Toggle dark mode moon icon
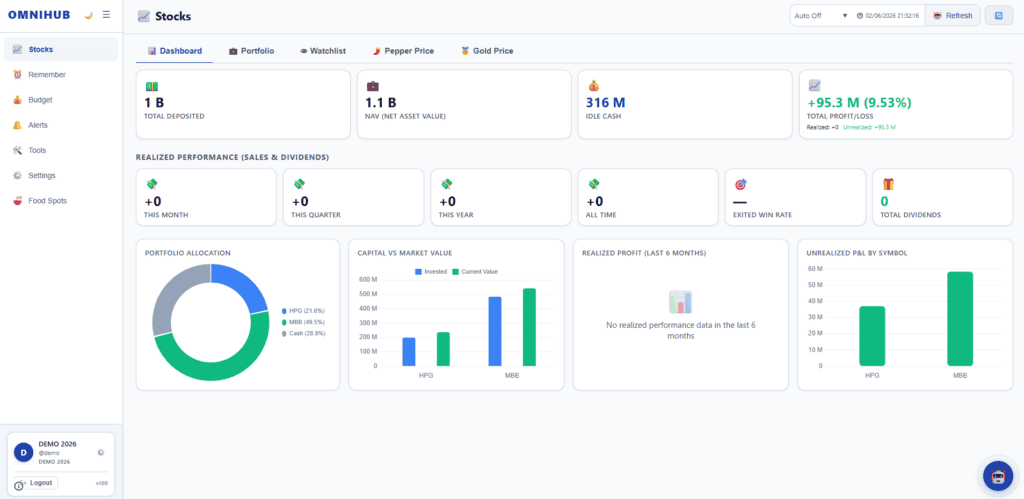 89,15
